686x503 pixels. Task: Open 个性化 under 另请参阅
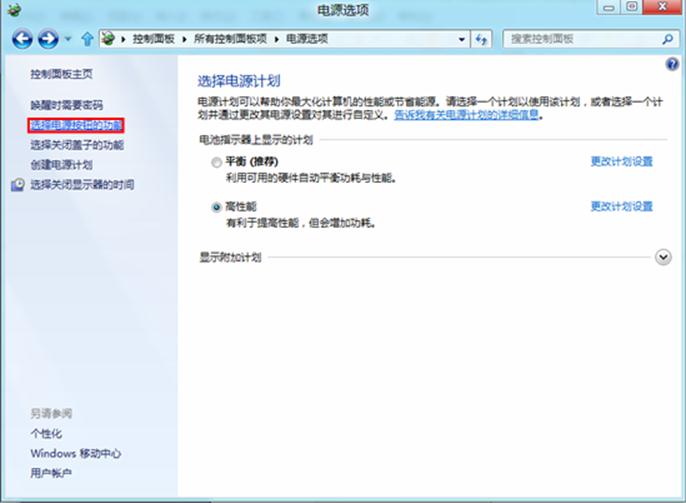[46, 433]
